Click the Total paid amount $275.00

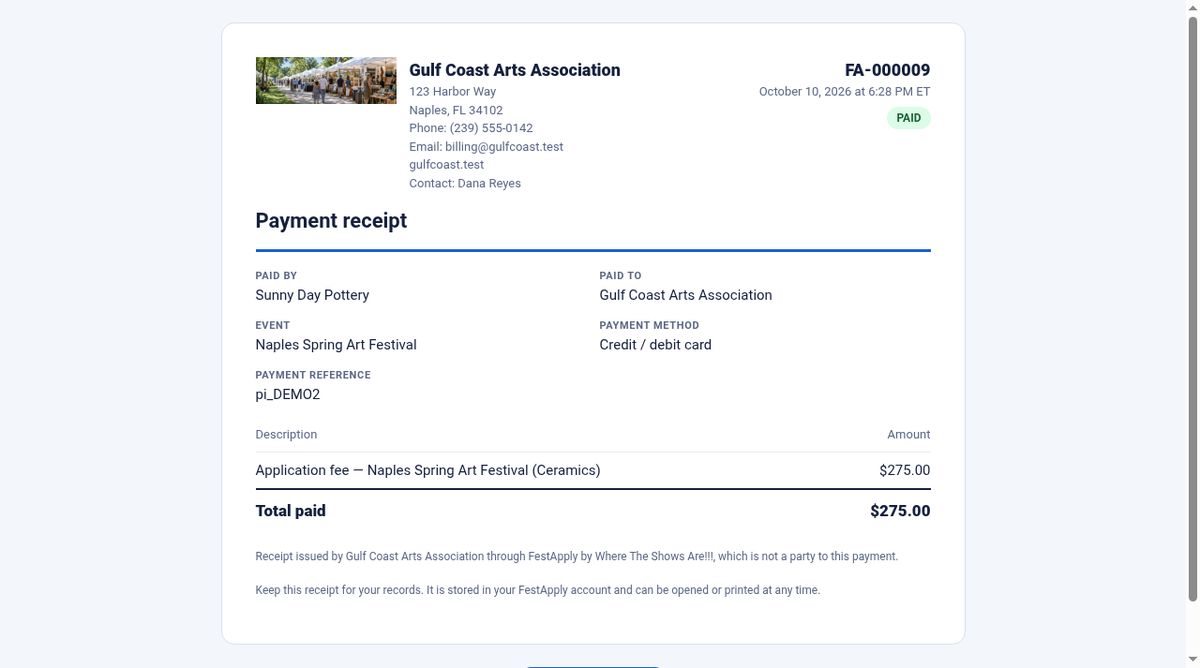pos(900,511)
